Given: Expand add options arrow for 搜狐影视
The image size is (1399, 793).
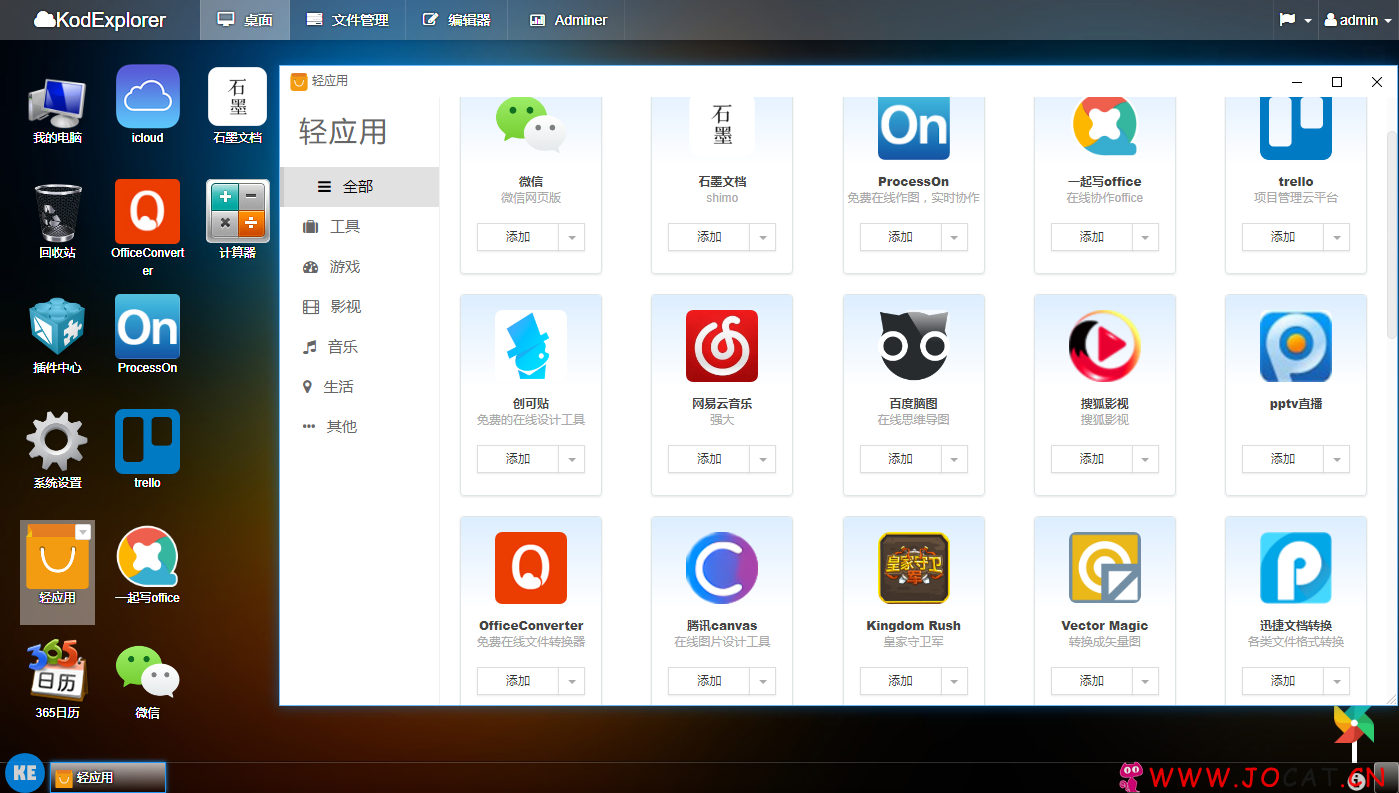Looking at the screenshot, I should pyautogui.click(x=1146, y=459).
